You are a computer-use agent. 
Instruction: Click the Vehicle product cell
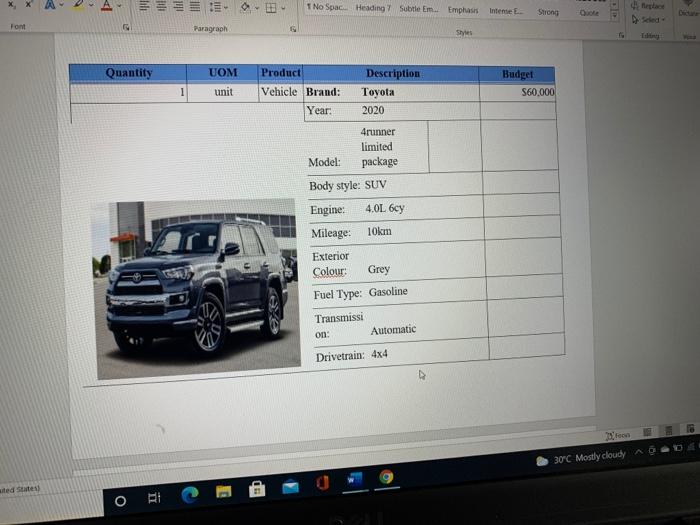click(279, 92)
